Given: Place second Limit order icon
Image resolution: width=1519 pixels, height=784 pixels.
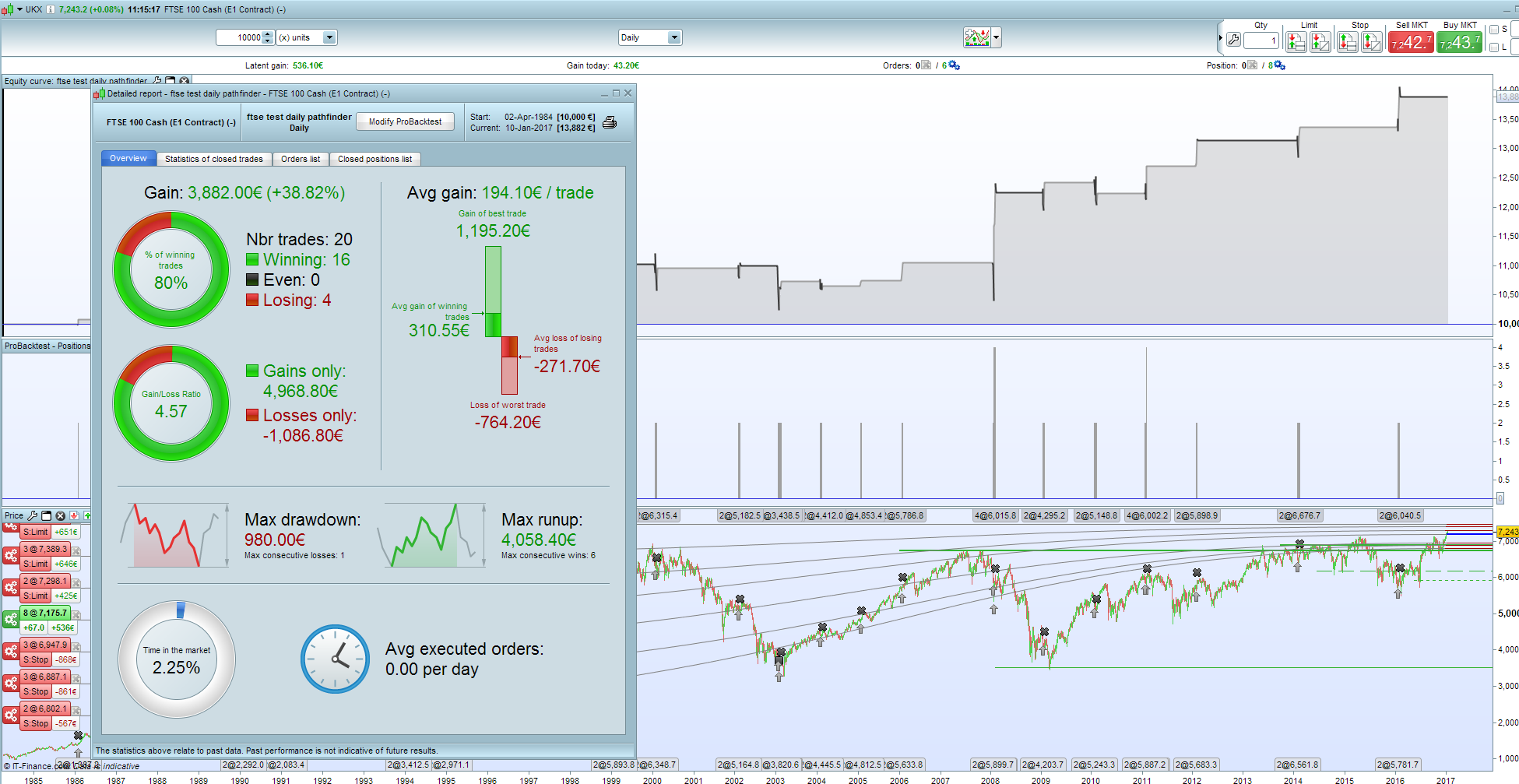Looking at the screenshot, I should [1320, 41].
